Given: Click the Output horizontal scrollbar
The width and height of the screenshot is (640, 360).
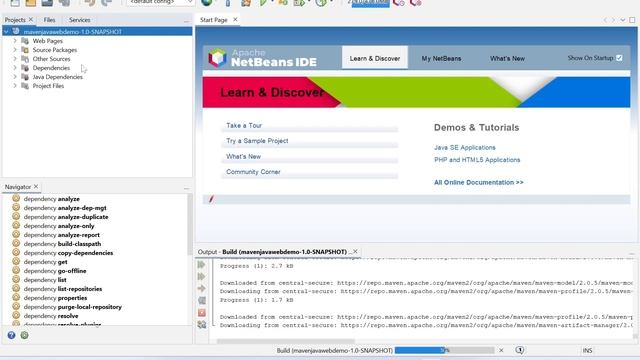Looking at the screenshot, I should click(286, 341).
